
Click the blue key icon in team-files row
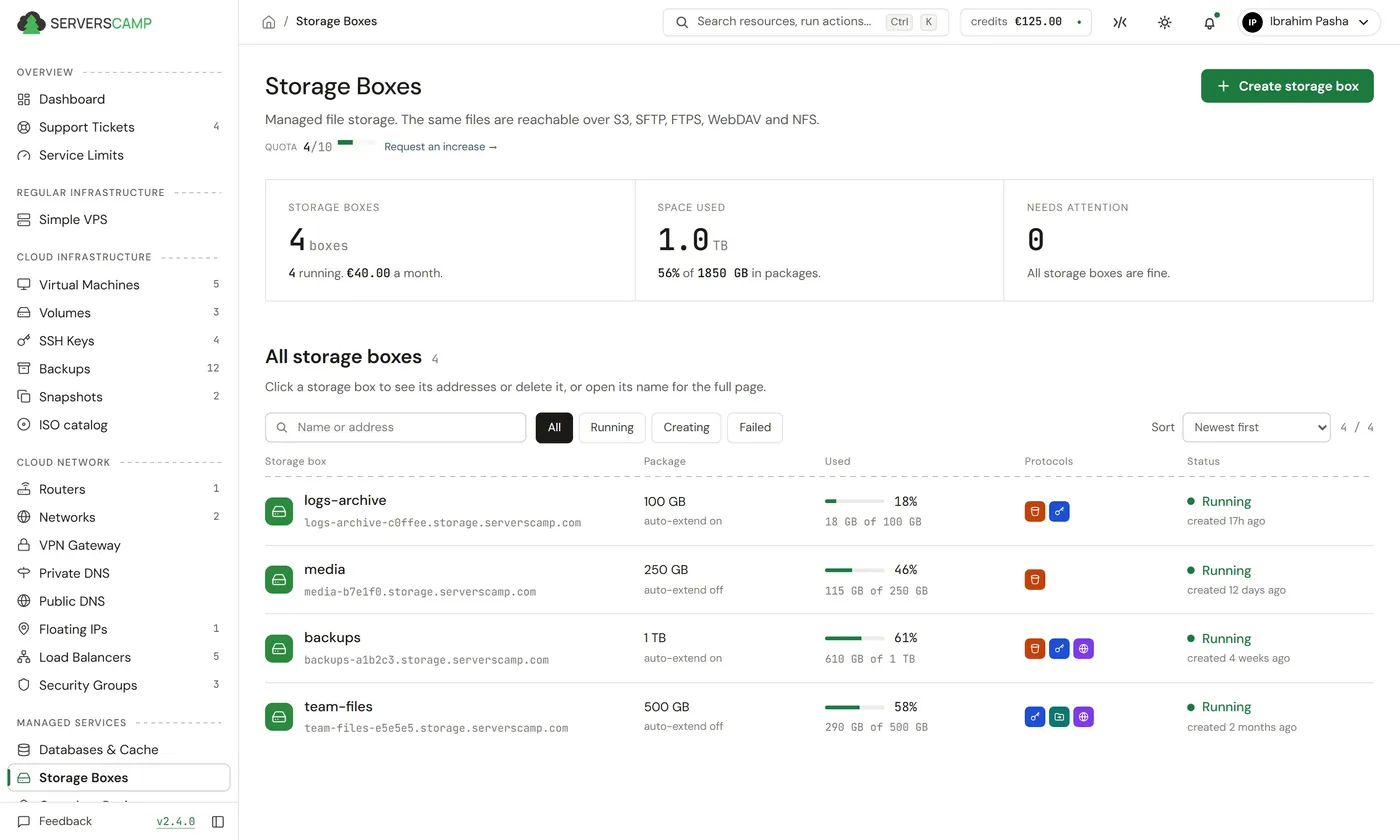coord(1035,717)
